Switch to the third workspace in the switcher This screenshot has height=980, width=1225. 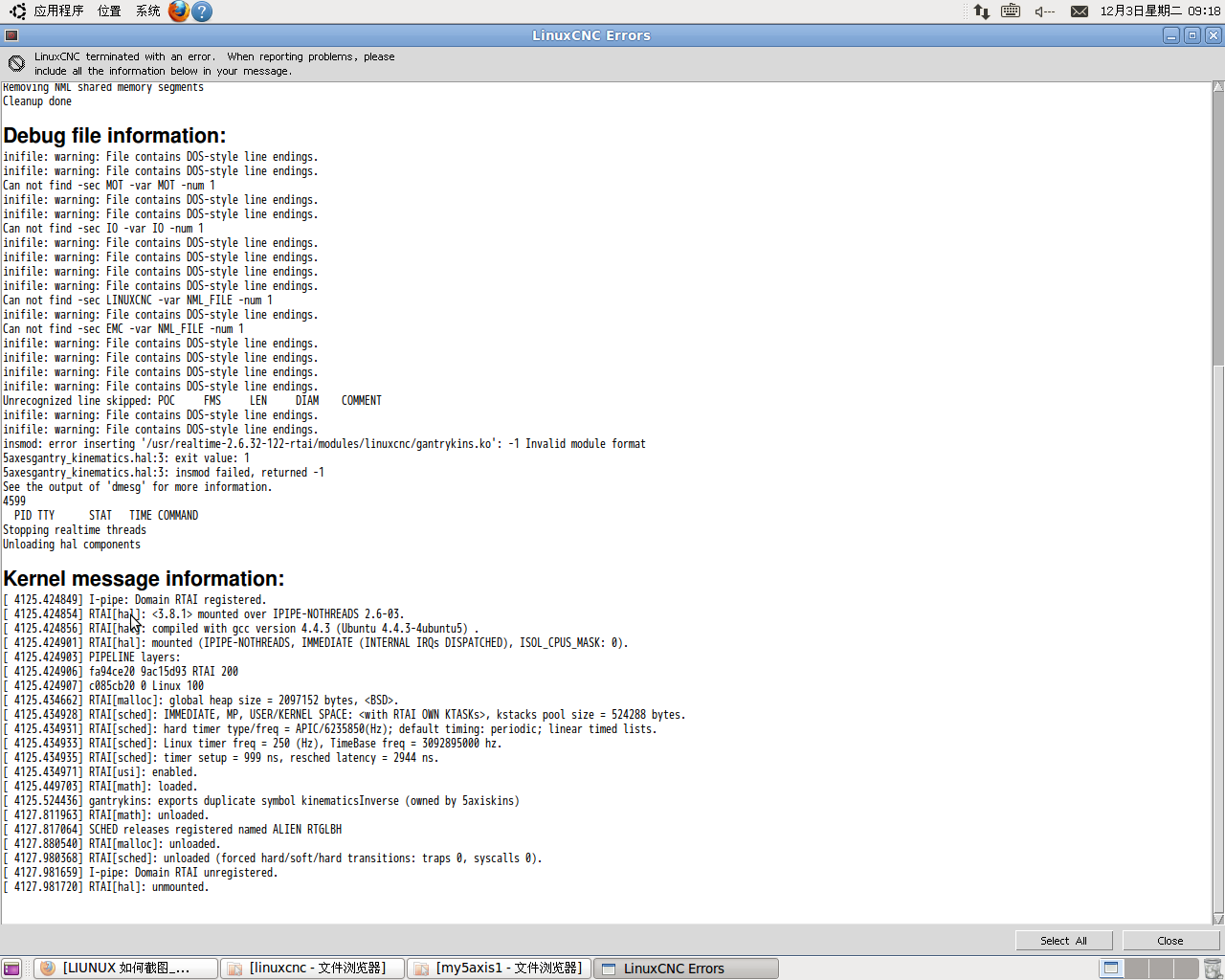[1161, 969]
